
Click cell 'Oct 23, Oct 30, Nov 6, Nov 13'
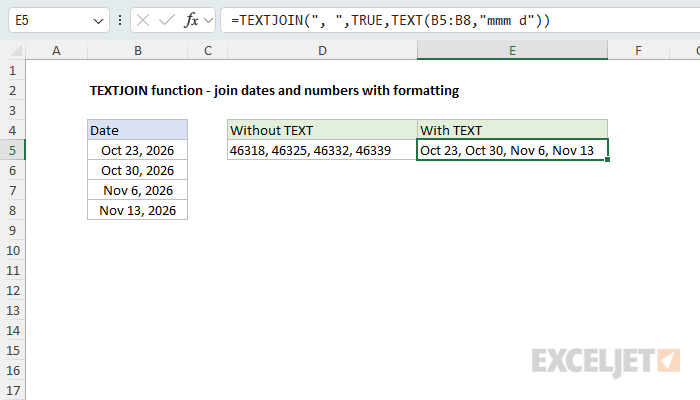pos(512,150)
